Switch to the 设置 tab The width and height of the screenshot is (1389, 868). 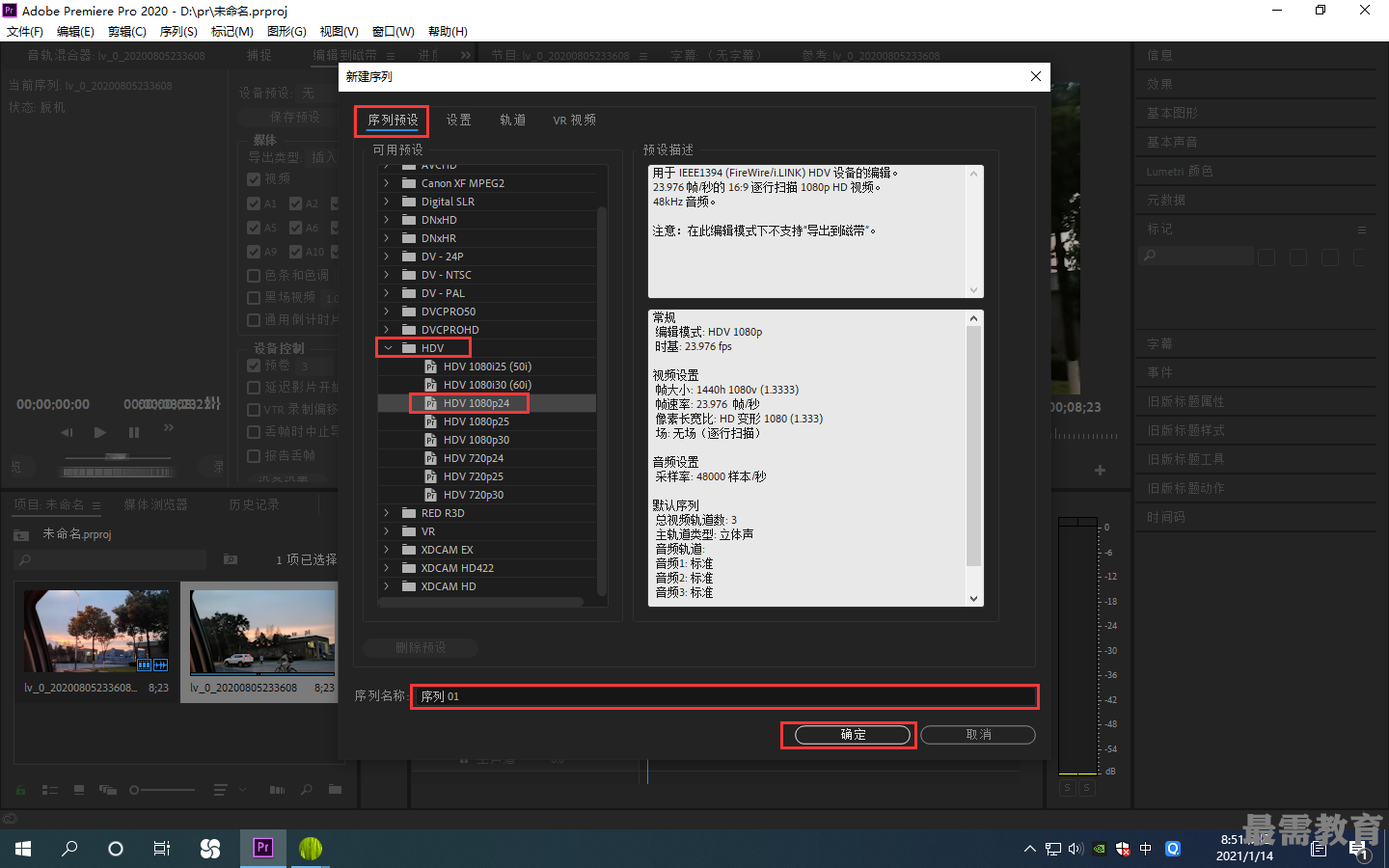click(458, 121)
